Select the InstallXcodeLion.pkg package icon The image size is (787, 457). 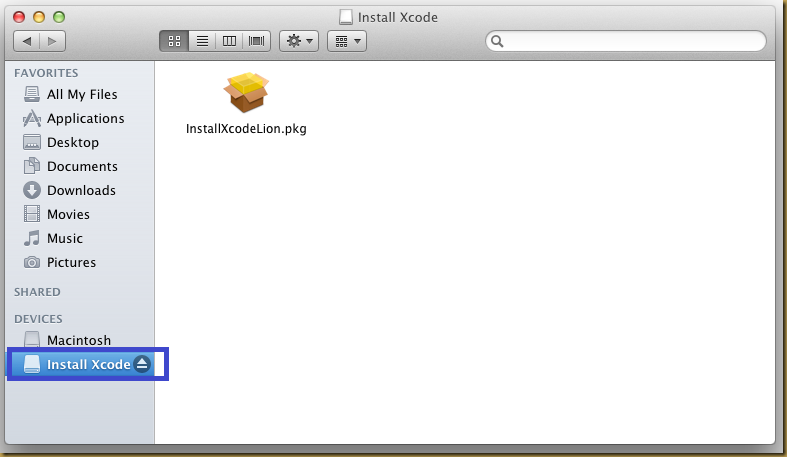(246, 92)
